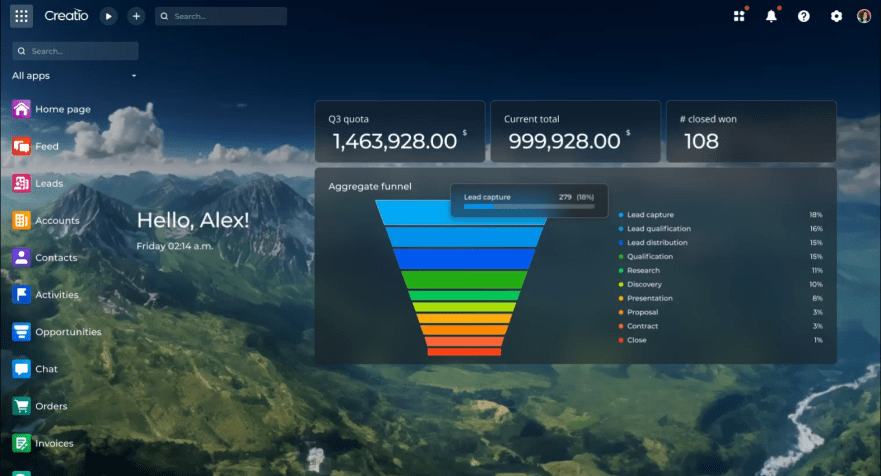Open the system settings gear icon
Image resolution: width=881 pixels, height=476 pixels.
[x=836, y=16]
